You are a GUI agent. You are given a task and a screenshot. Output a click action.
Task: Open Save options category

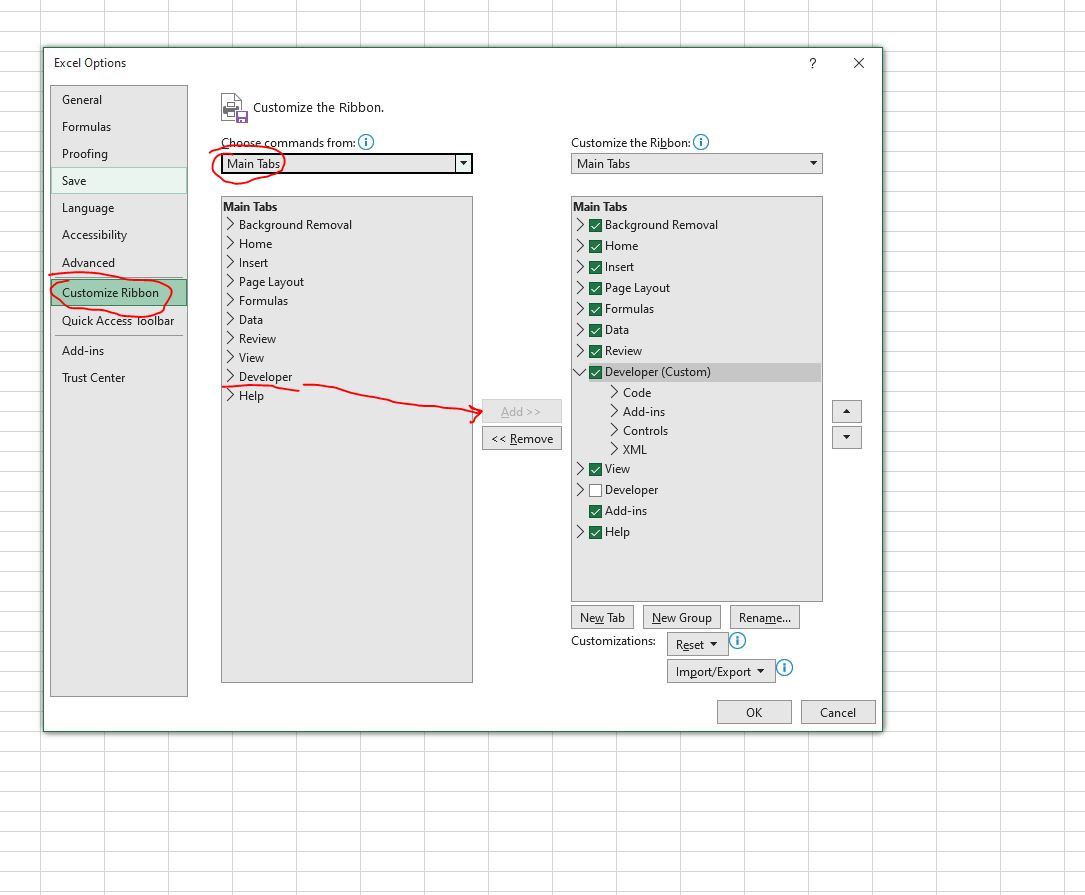pyautogui.click(x=119, y=181)
